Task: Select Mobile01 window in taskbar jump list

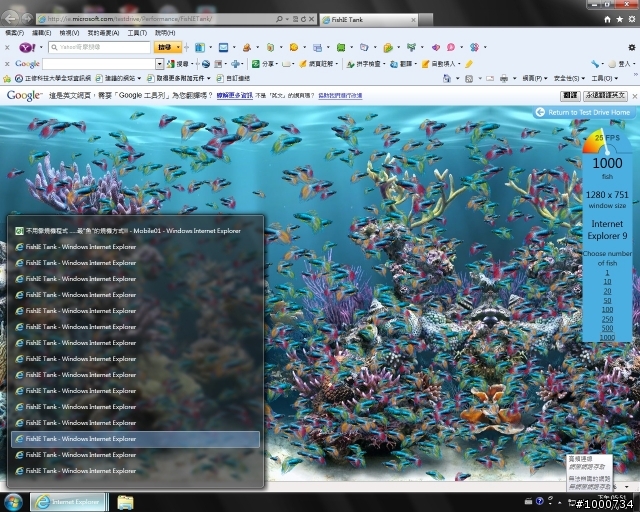Action: [x=136, y=231]
